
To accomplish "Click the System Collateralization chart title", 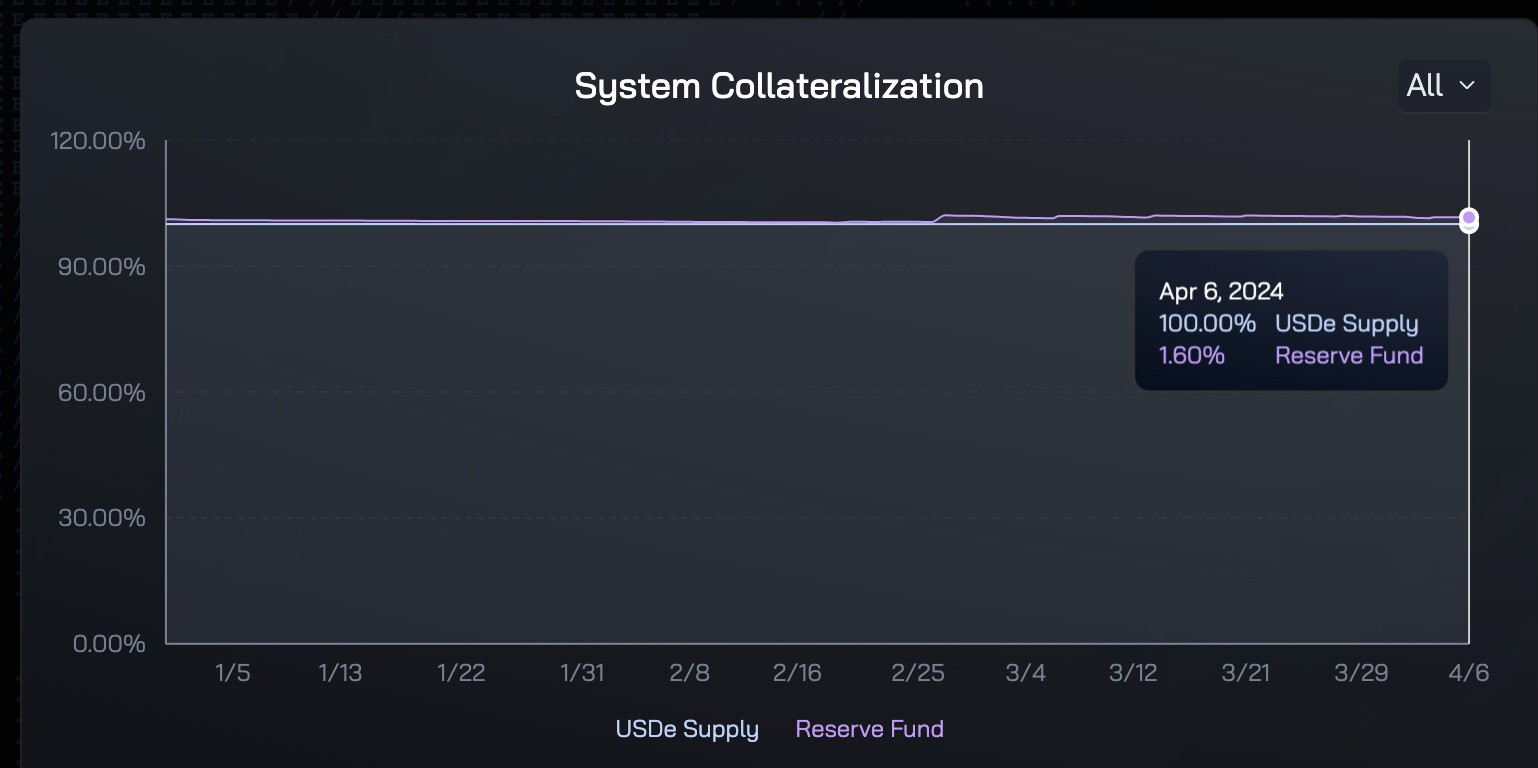I will (x=779, y=86).
